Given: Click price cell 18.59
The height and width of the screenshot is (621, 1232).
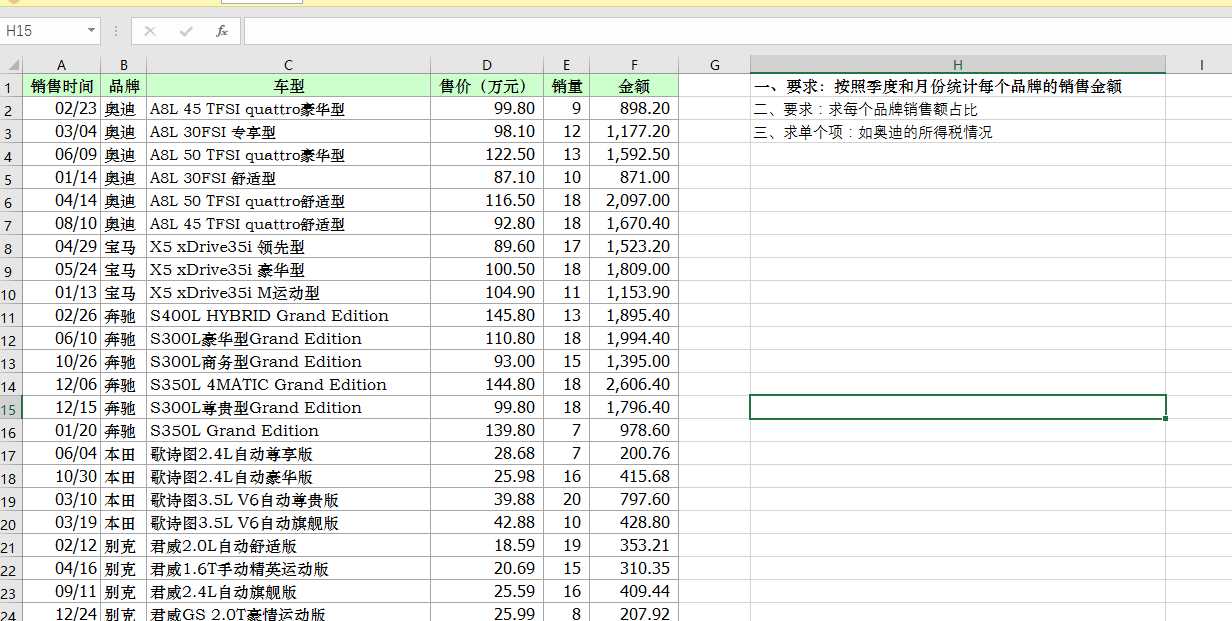Looking at the screenshot, I should 487,546.
